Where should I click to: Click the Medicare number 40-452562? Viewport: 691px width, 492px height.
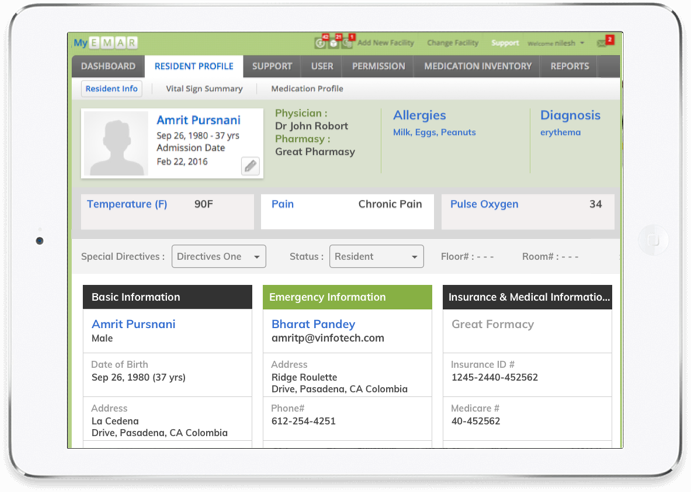476,421
